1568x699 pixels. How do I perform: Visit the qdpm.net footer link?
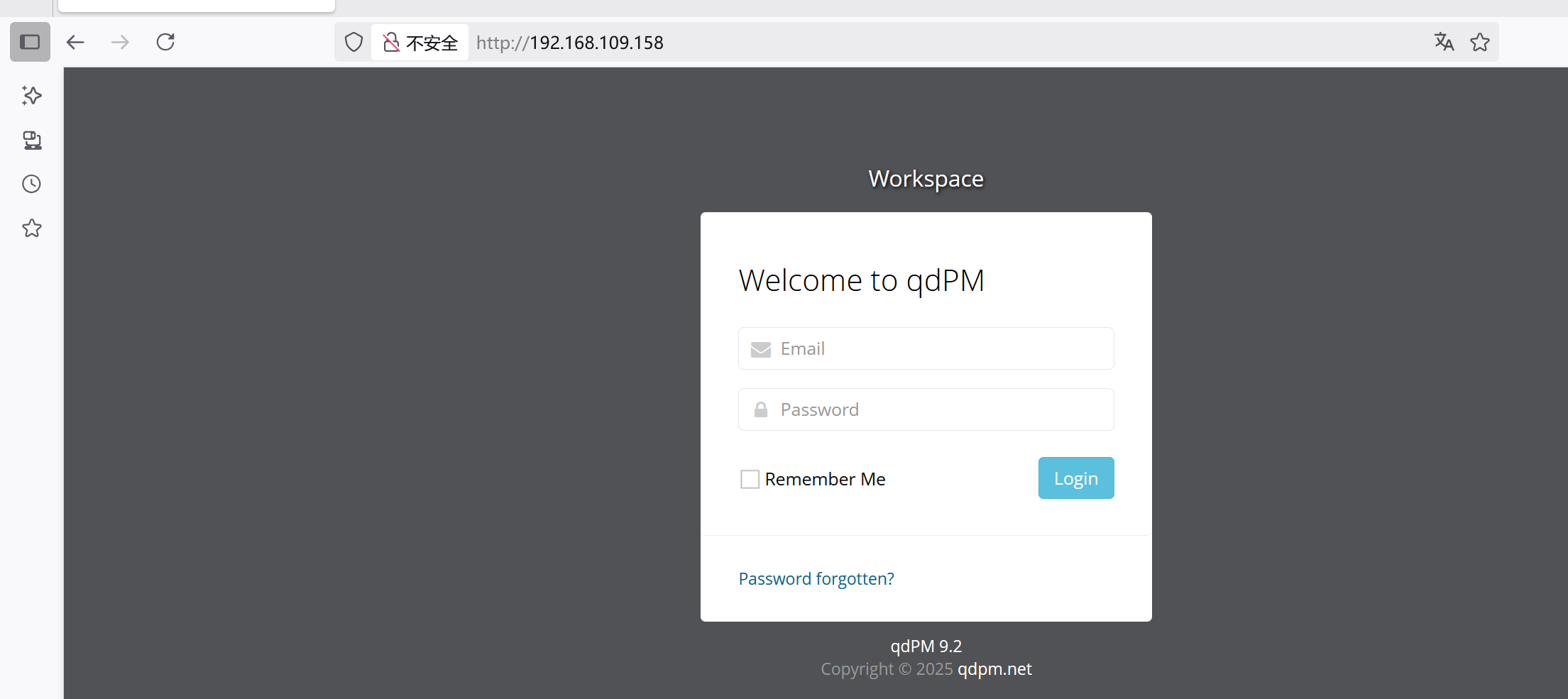click(x=994, y=669)
